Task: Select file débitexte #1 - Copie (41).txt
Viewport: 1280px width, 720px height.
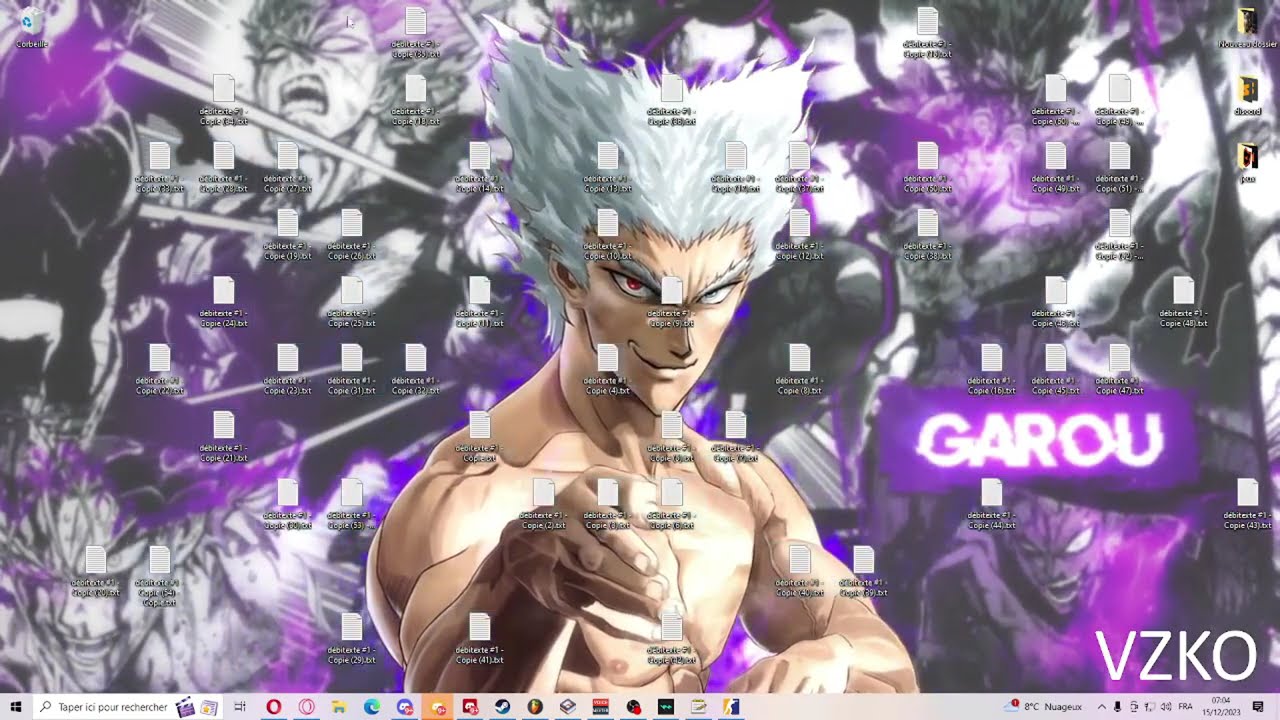Action: coord(479,639)
